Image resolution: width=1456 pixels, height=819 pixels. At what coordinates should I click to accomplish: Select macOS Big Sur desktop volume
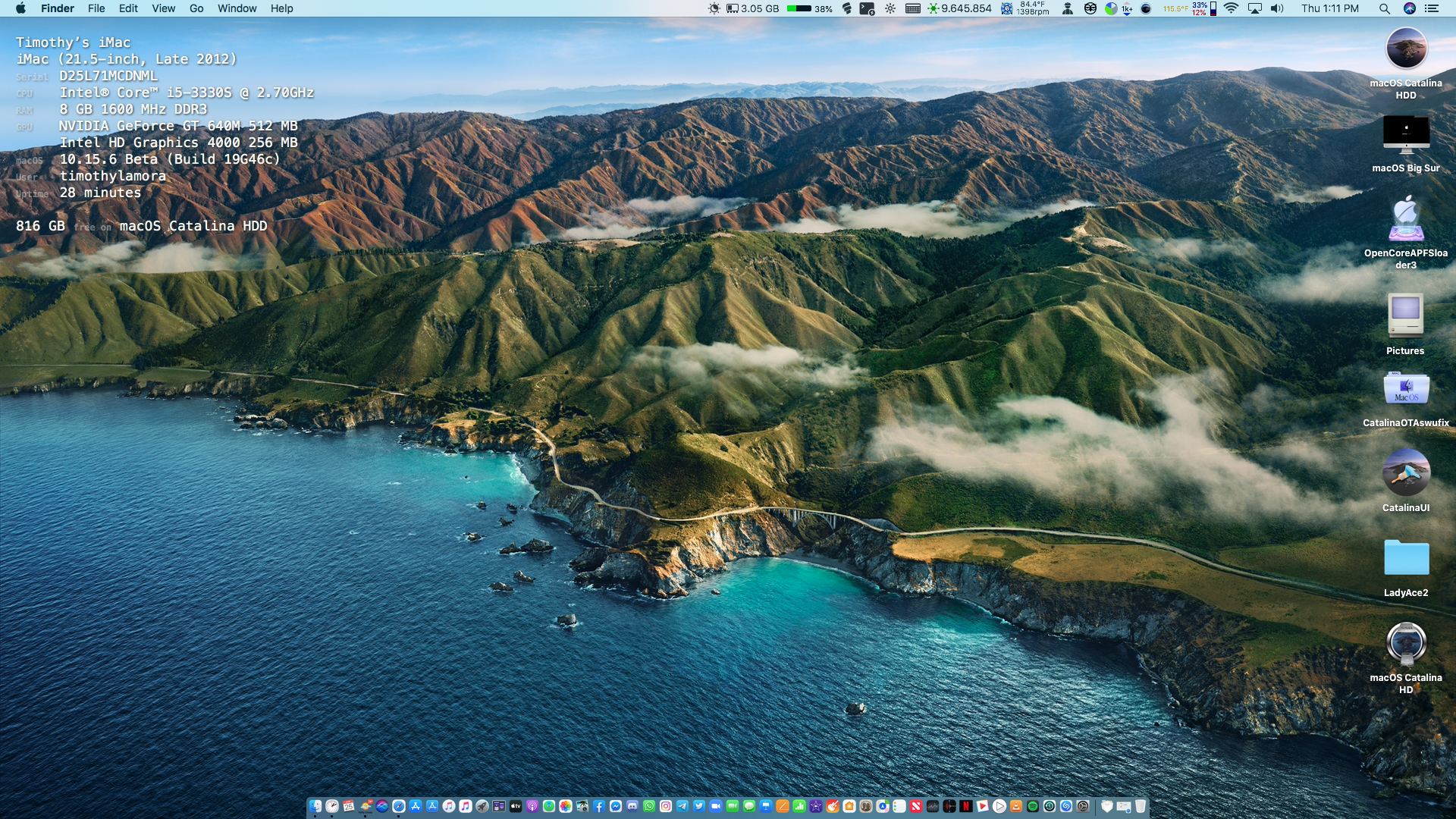click(1406, 135)
